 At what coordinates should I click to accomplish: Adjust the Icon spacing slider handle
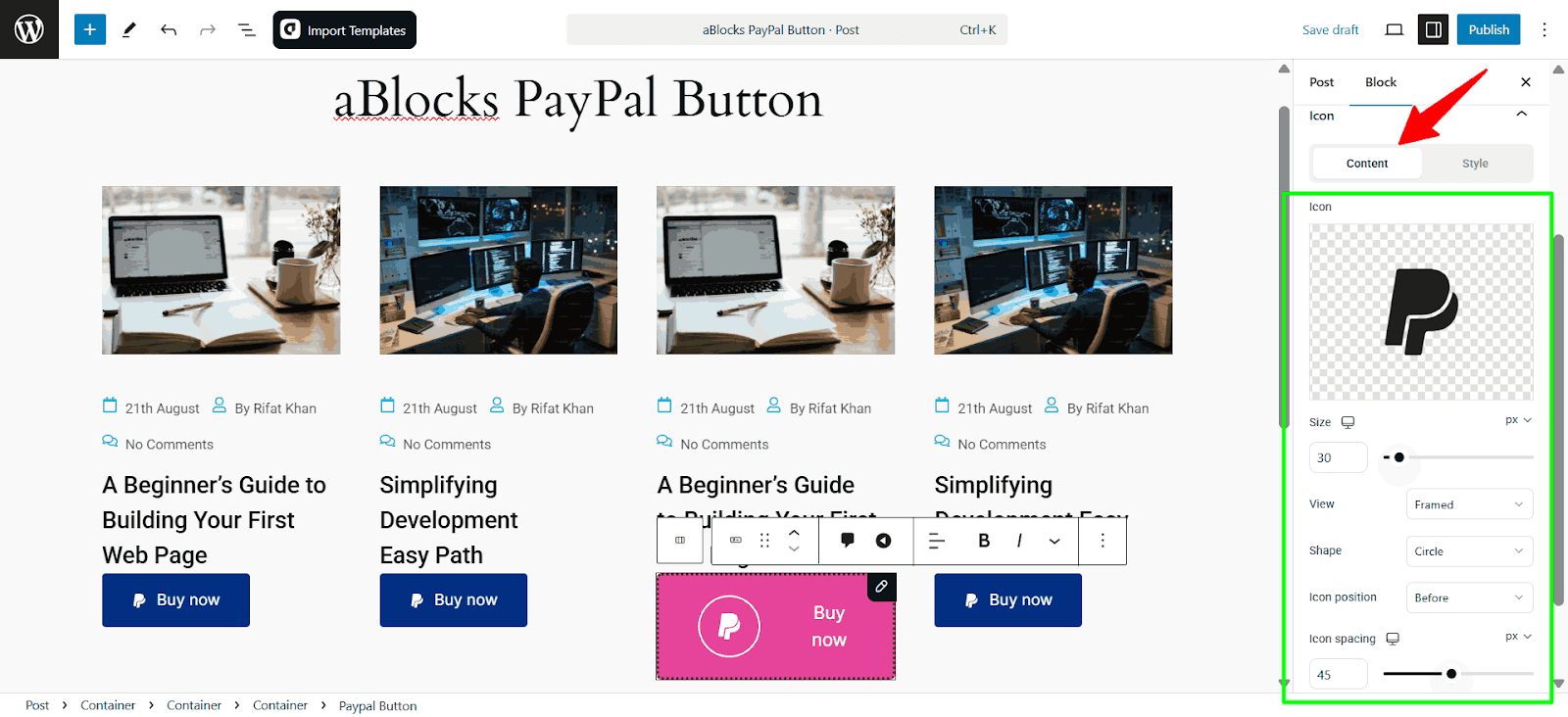[1451, 674]
